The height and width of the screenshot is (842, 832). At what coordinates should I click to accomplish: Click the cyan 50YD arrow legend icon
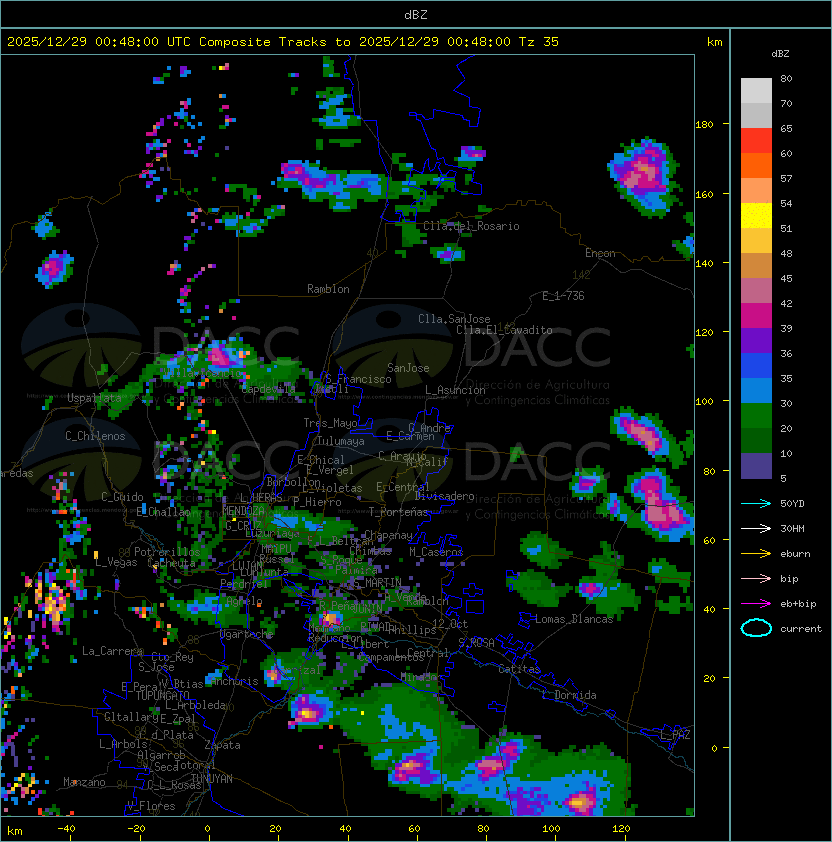click(756, 503)
